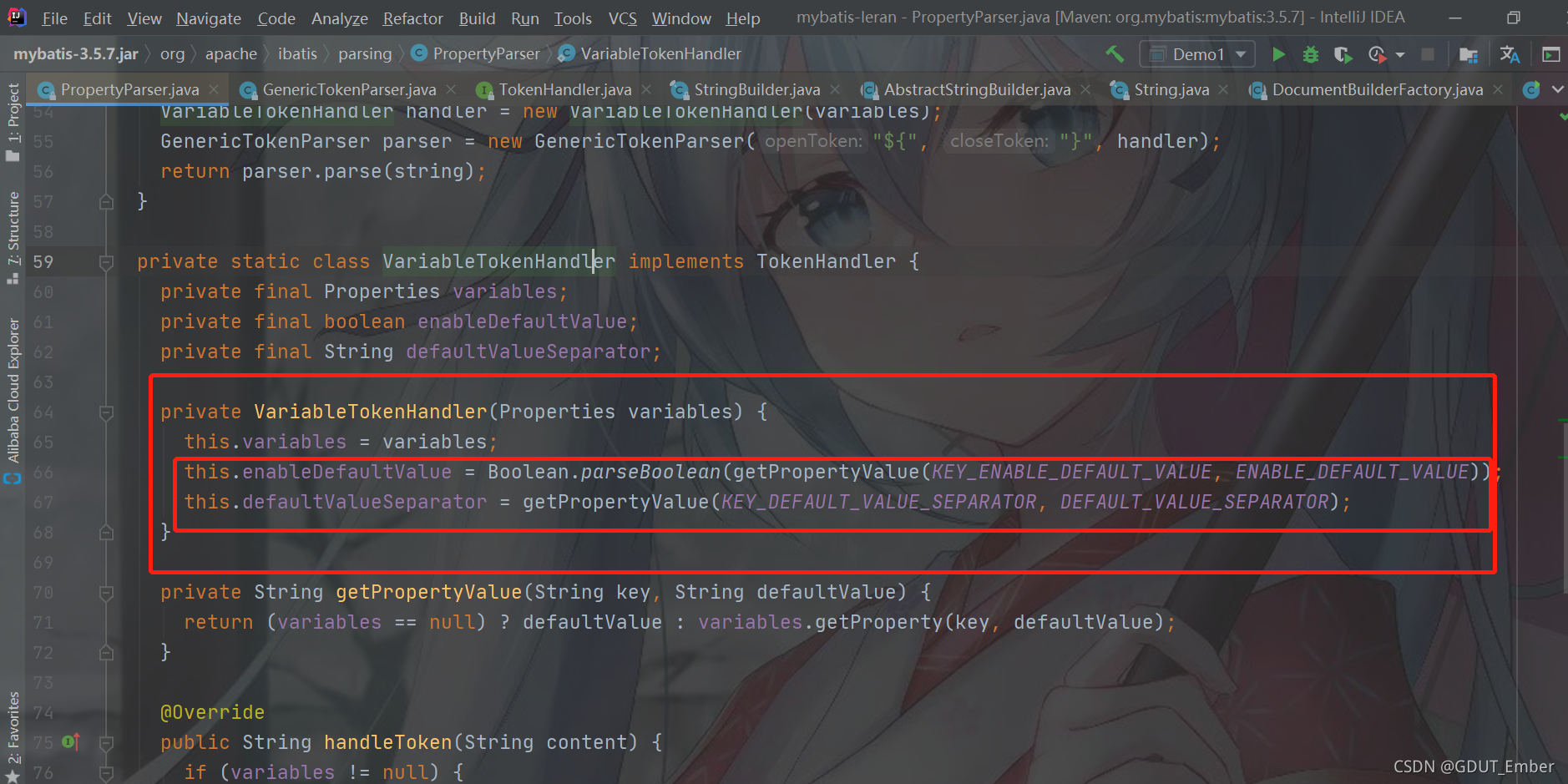Screen dimensions: 1568x784
Task: Switch to TokenHandler.java tab
Action: (564, 89)
